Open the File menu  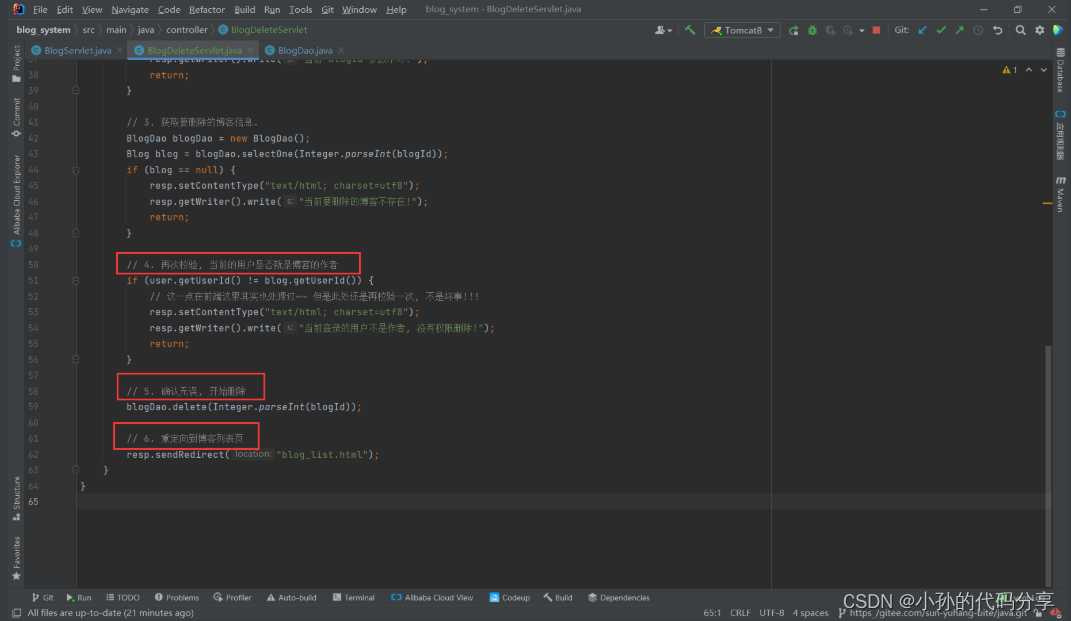click(40, 10)
